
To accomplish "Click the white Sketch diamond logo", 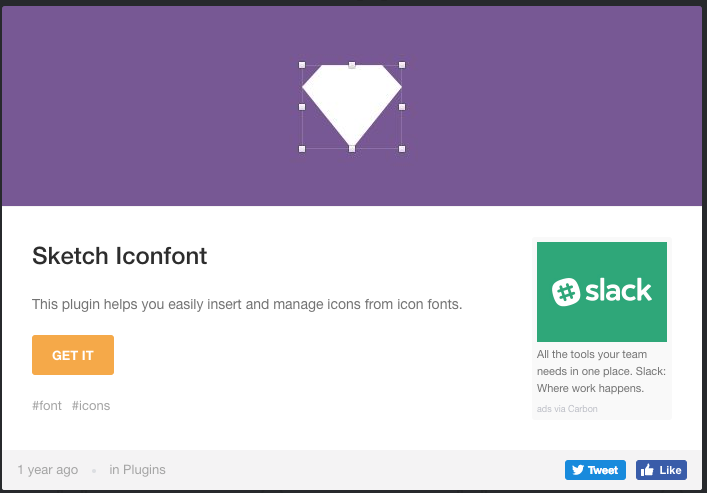I will (x=352, y=105).
